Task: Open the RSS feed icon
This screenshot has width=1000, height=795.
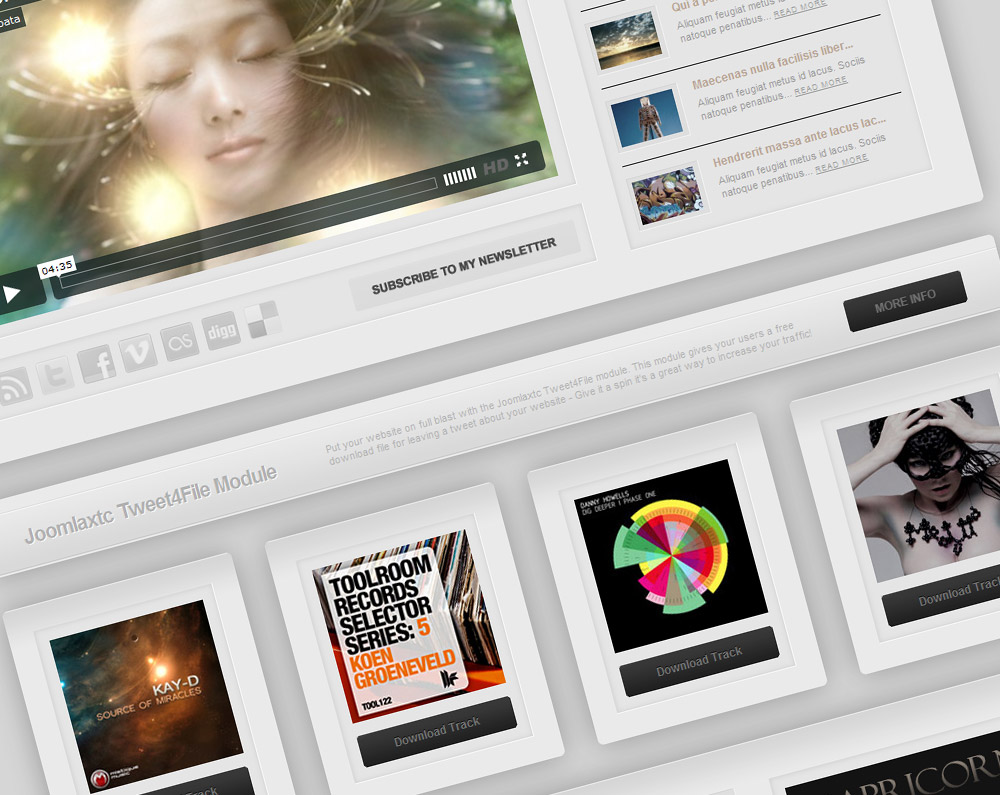Action: coord(14,384)
